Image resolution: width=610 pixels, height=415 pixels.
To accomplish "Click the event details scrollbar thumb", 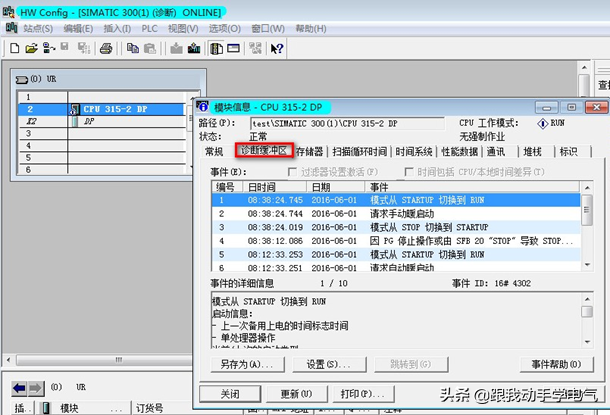I will 587,312.
